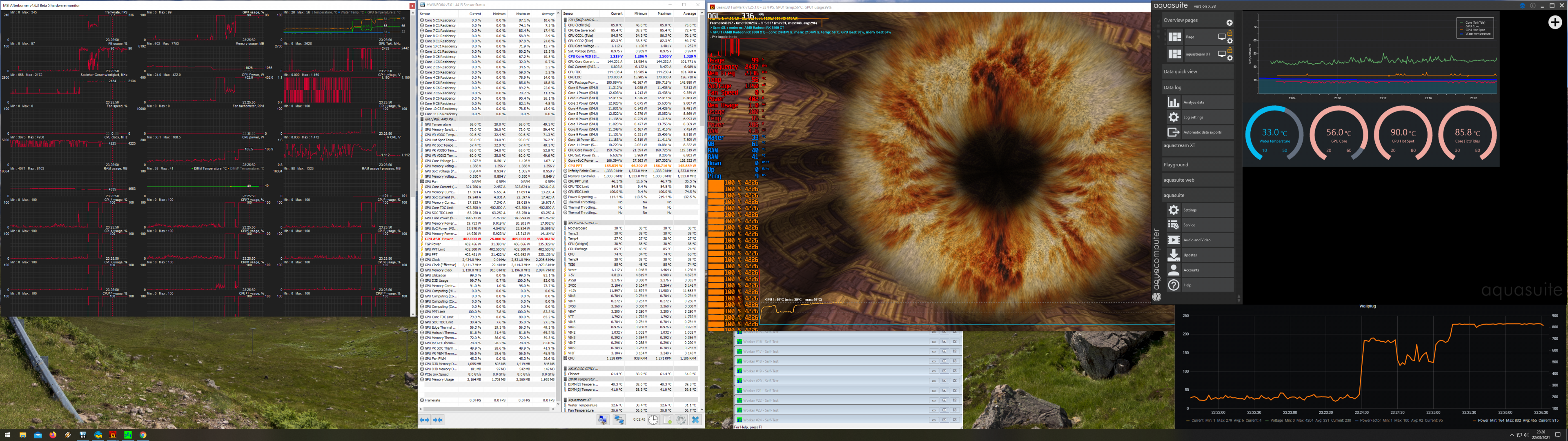The height and width of the screenshot is (441, 1568).
Task: Click the large plus icon in aquasuite dashboard
Action: [x=1555, y=22]
